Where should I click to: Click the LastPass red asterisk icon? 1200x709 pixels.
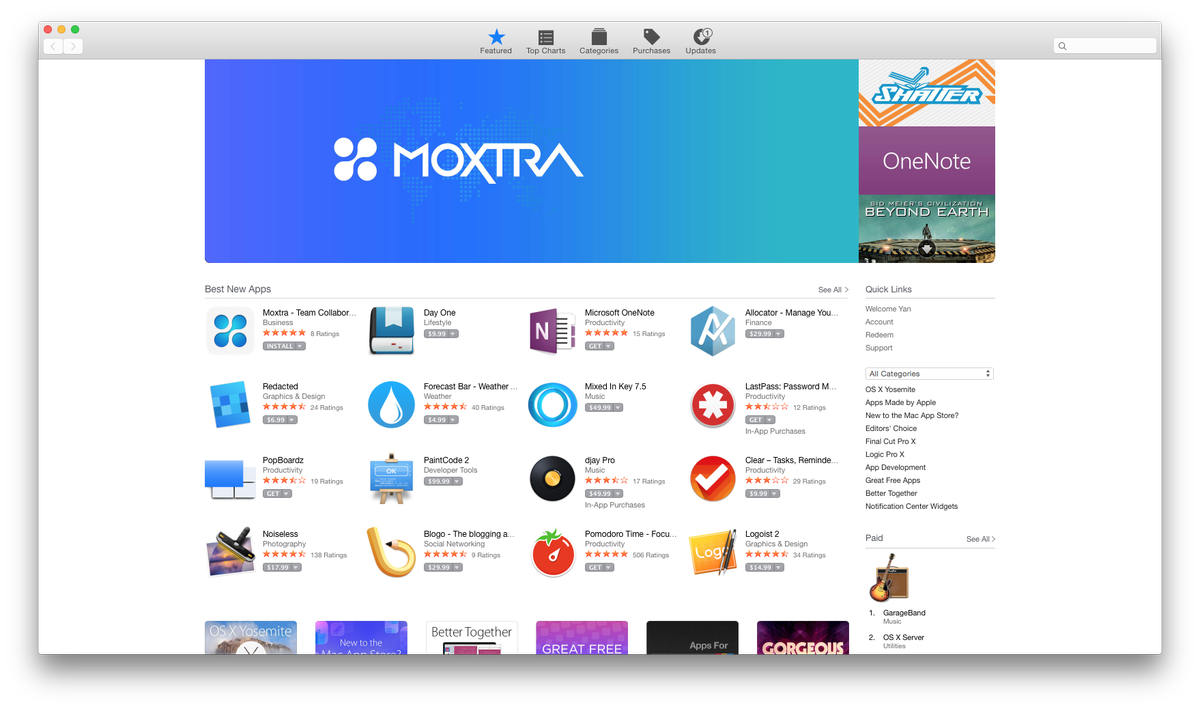coord(712,404)
